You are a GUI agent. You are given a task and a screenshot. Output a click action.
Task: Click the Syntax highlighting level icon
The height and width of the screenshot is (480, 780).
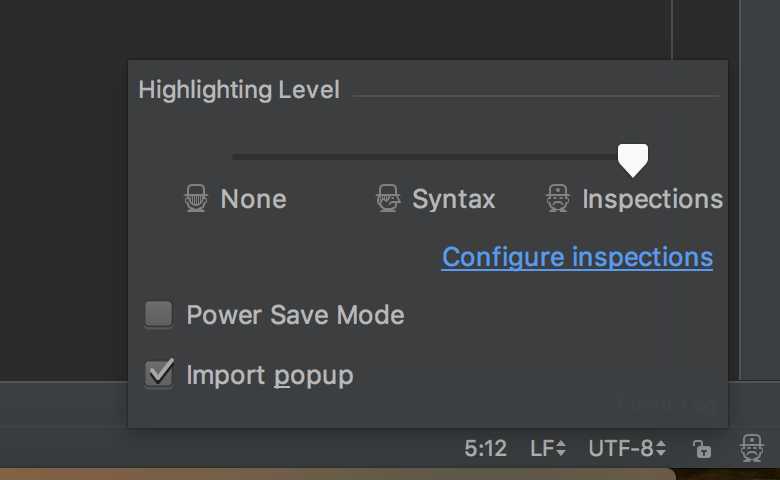point(388,198)
